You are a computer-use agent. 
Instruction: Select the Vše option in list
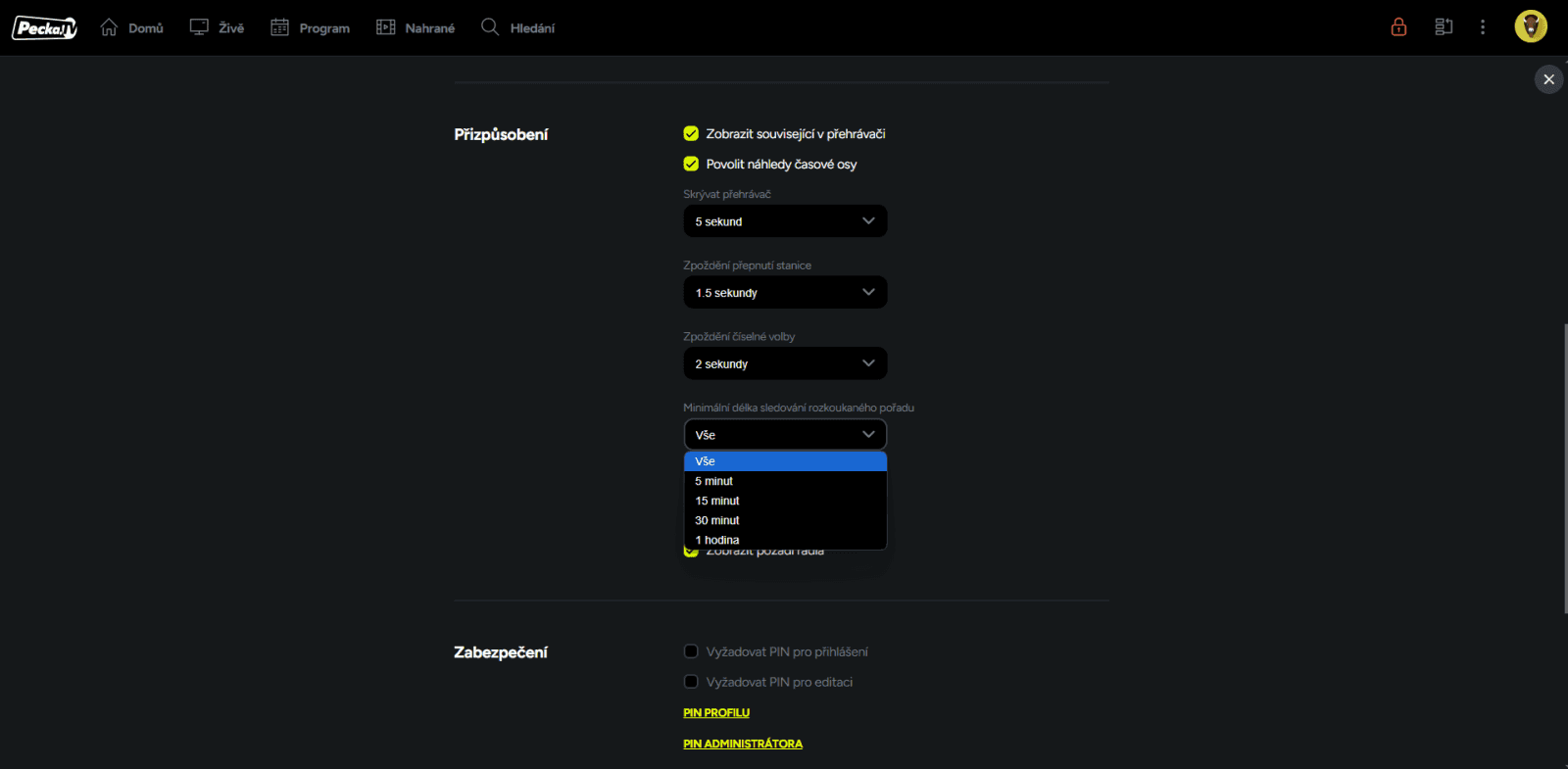tap(785, 461)
